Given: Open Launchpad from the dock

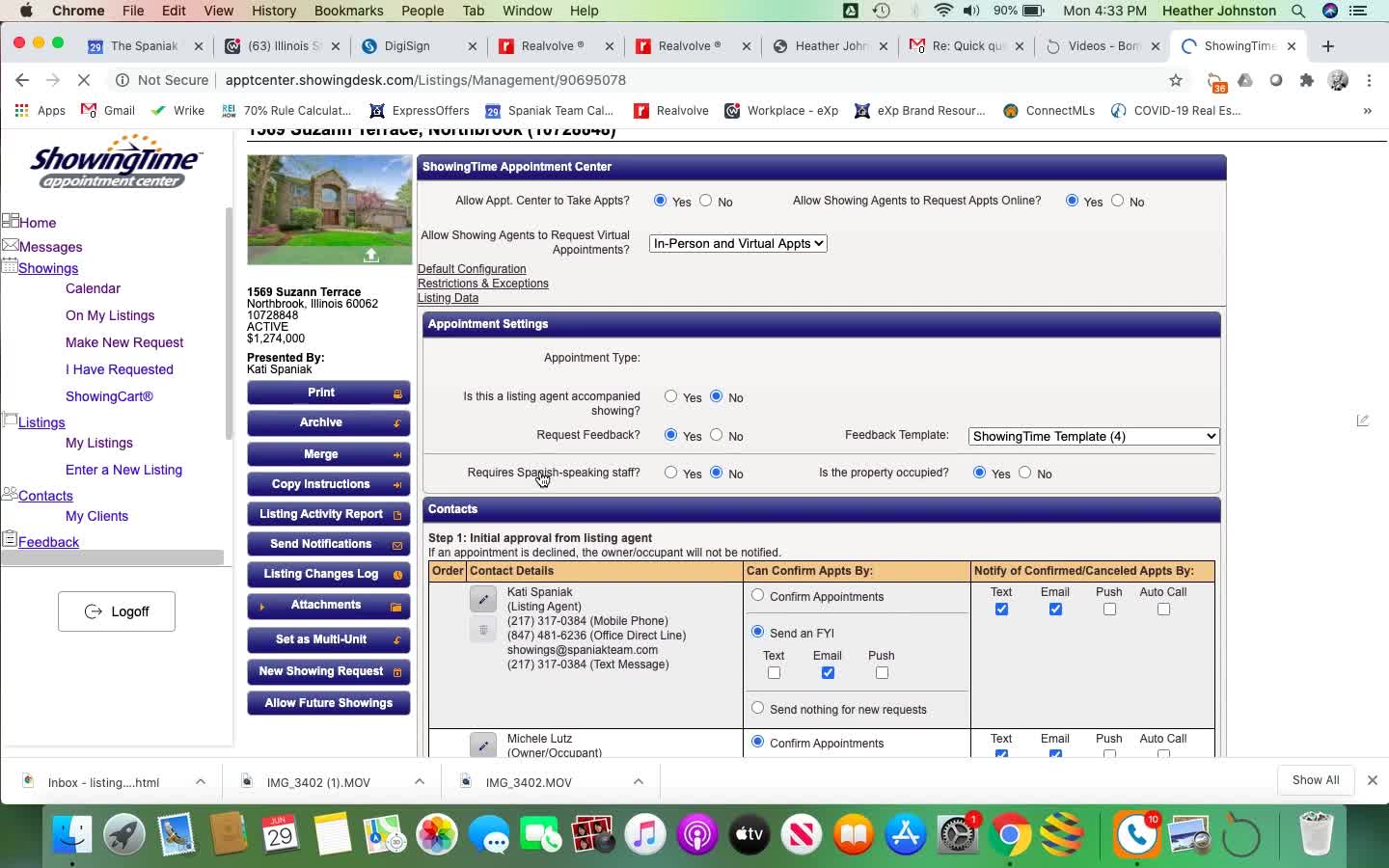Looking at the screenshot, I should click(x=124, y=834).
